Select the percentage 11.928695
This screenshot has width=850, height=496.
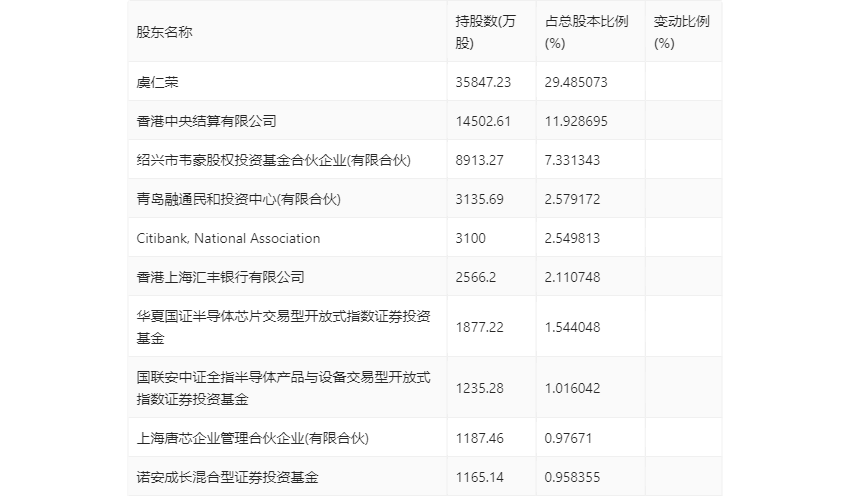[576, 121]
